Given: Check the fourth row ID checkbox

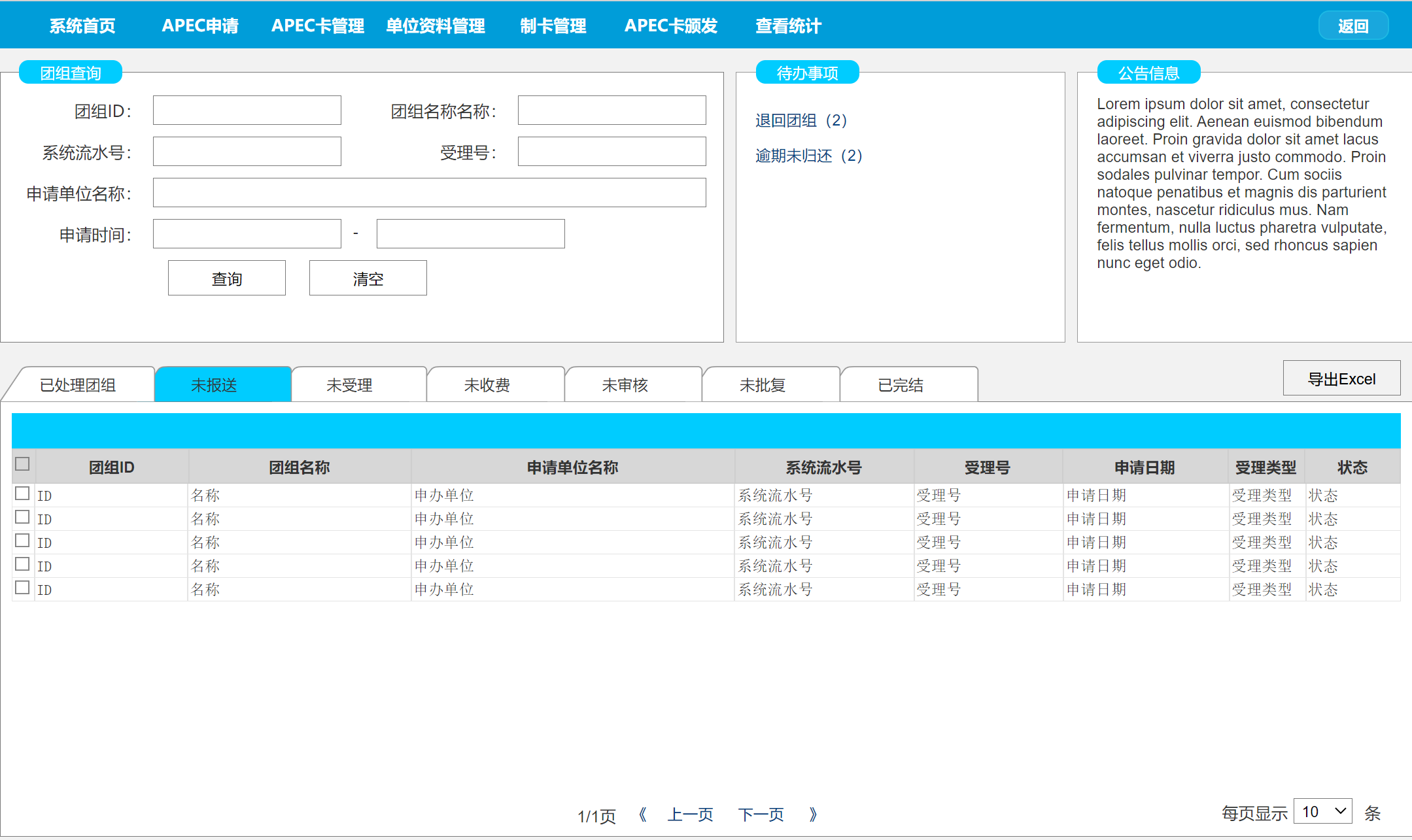Looking at the screenshot, I should pos(22,564).
